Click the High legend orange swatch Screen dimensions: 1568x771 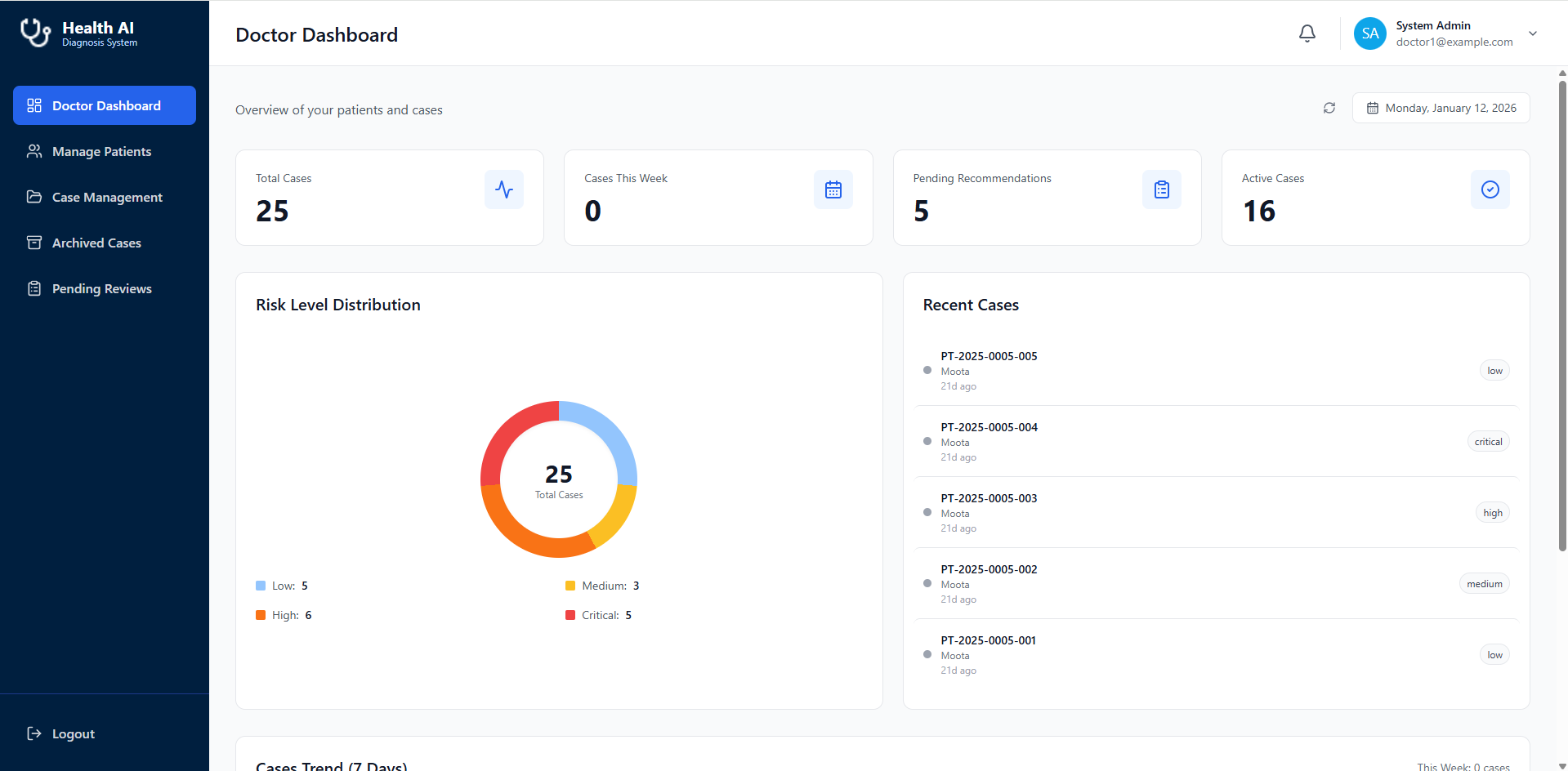(x=261, y=615)
